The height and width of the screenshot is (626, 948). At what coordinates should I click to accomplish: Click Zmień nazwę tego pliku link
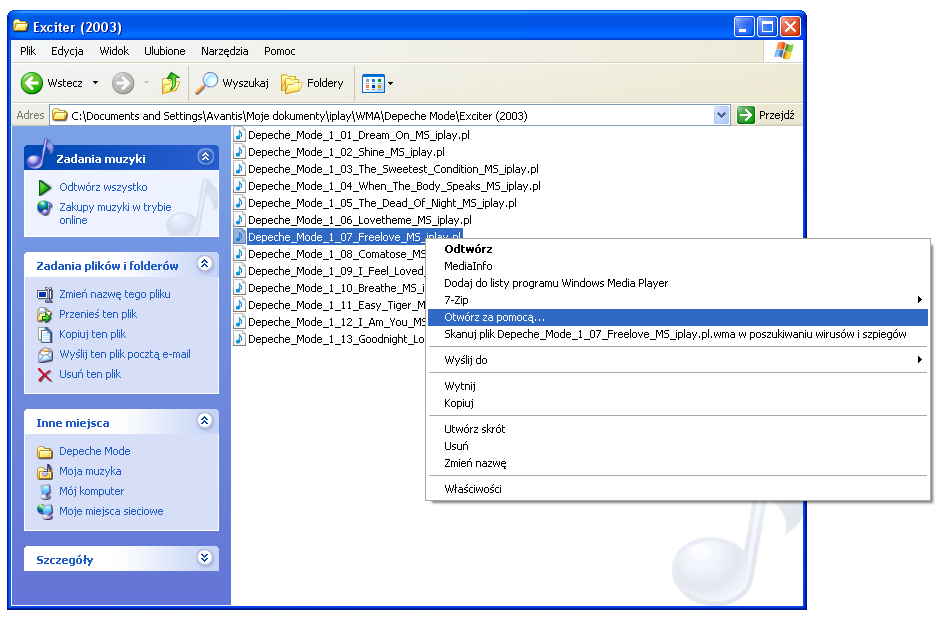click(x=115, y=295)
